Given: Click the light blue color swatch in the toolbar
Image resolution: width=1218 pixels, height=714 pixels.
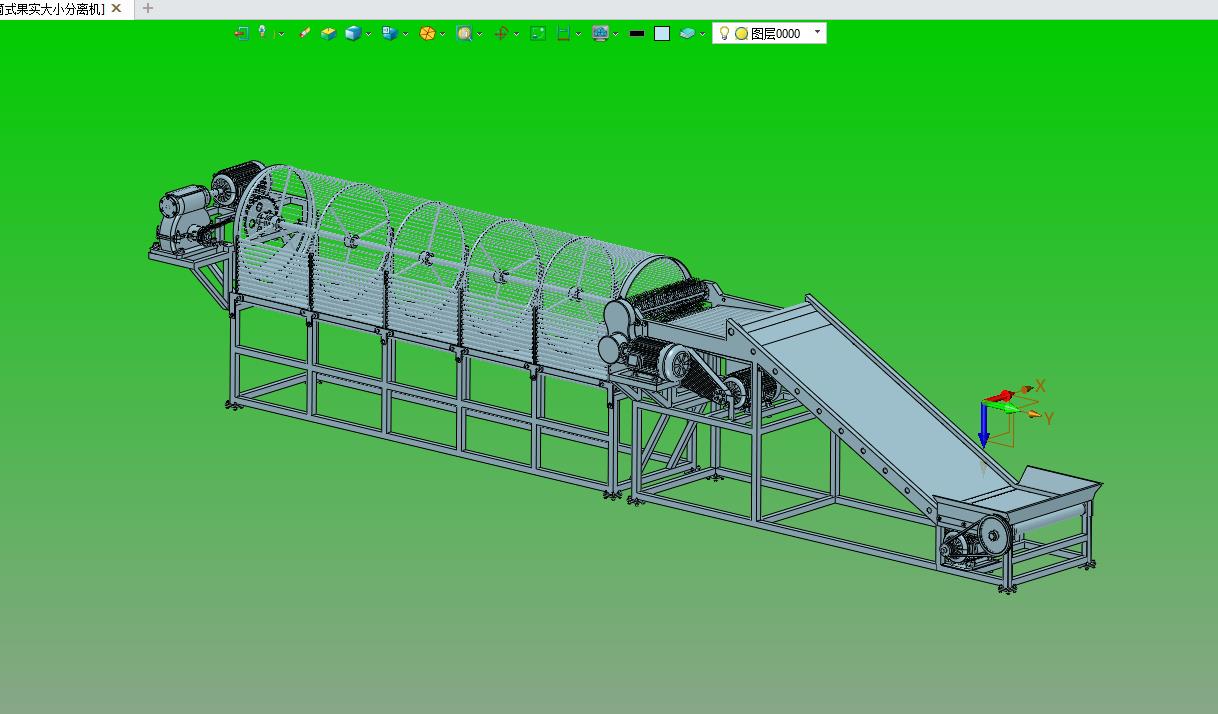Looking at the screenshot, I should pyautogui.click(x=662, y=33).
